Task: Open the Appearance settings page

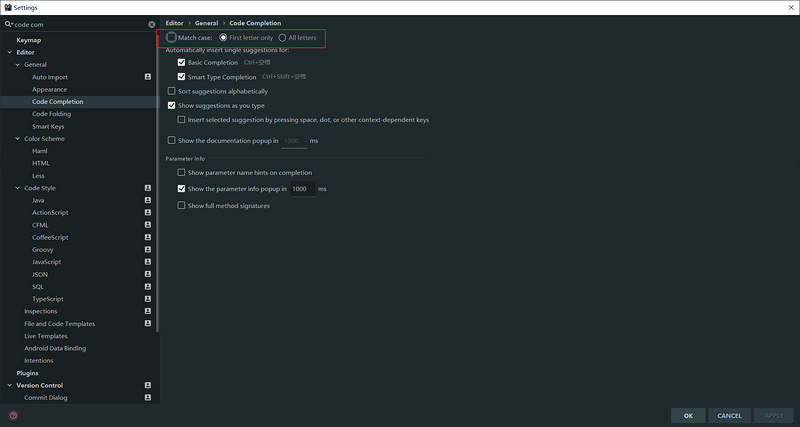Action: tap(49, 89)
